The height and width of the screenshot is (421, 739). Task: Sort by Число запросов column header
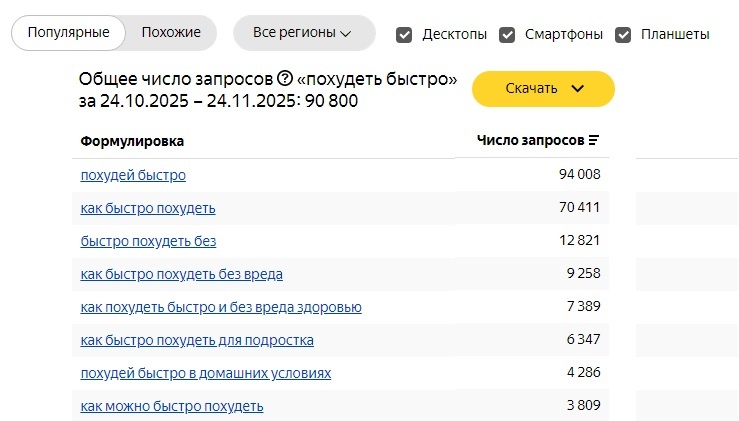click(x=531, y=140)
